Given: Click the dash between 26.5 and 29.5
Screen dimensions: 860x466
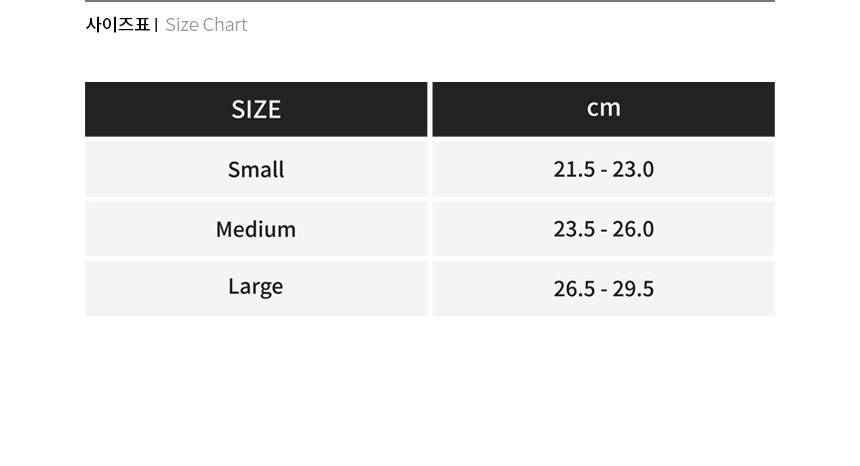Looking at the screenshot, I should (604, 290).
